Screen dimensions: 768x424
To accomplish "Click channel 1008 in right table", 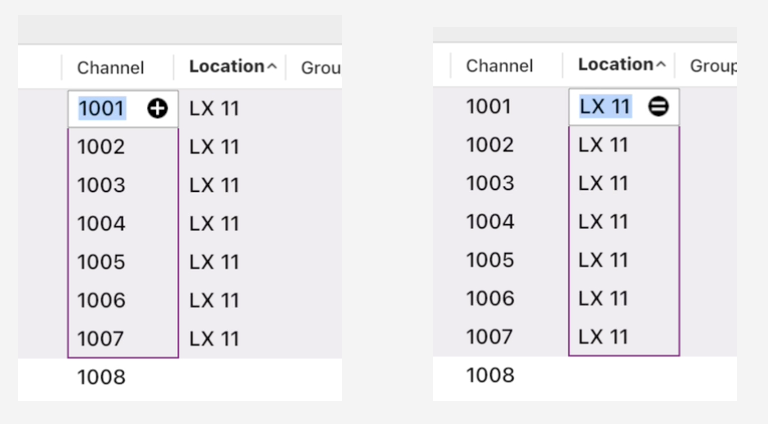I will pos(490,376).
